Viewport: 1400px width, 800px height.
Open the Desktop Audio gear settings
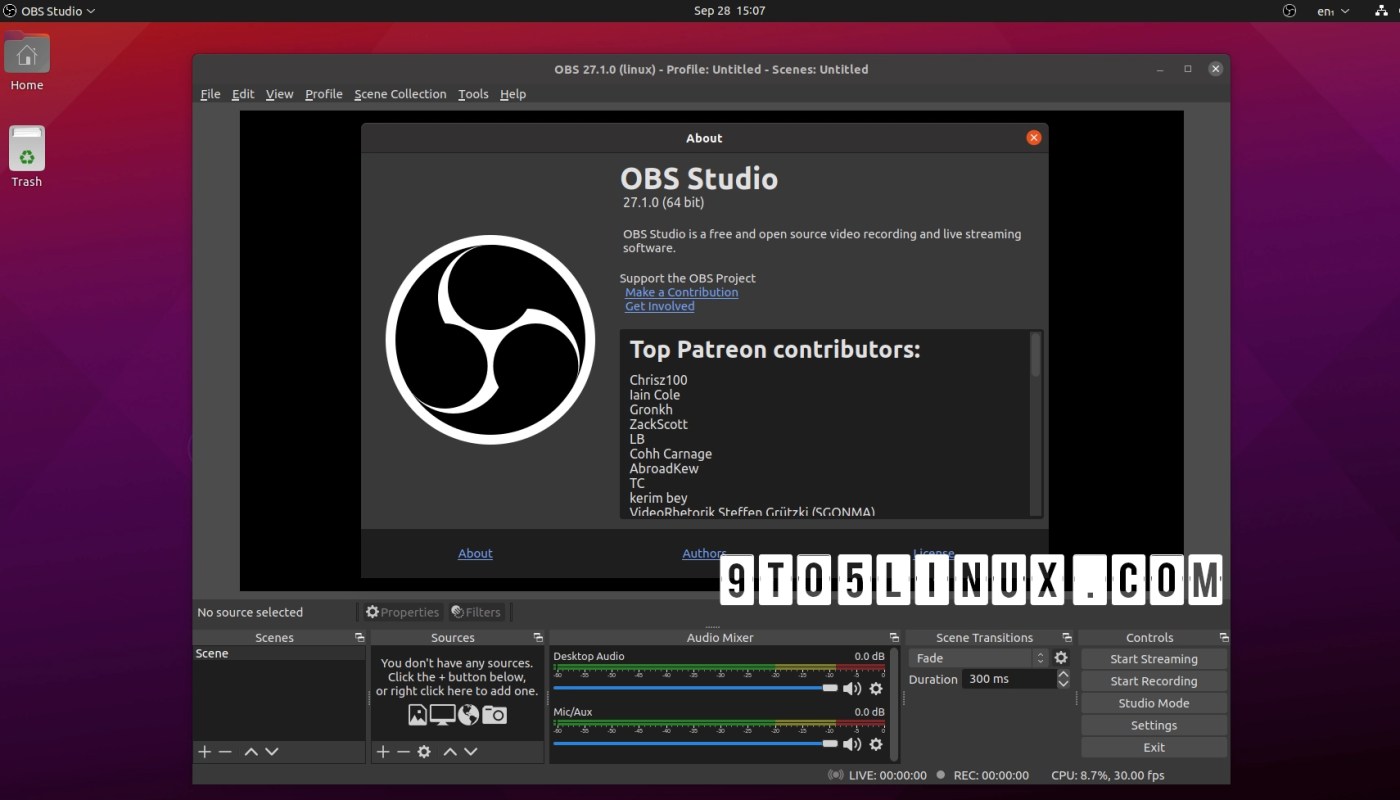pos(876,688)
